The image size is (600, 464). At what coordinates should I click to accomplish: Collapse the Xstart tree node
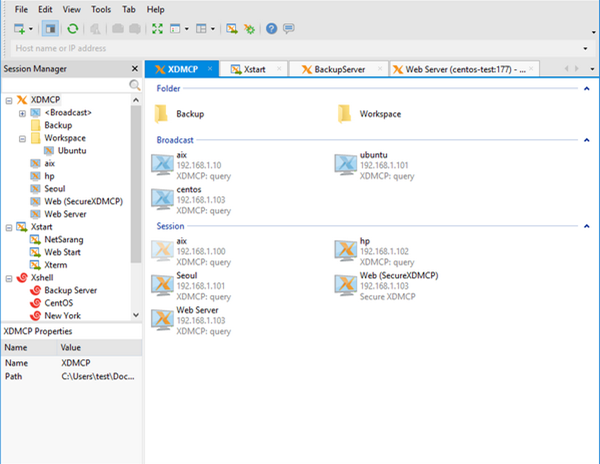[9, 227]
